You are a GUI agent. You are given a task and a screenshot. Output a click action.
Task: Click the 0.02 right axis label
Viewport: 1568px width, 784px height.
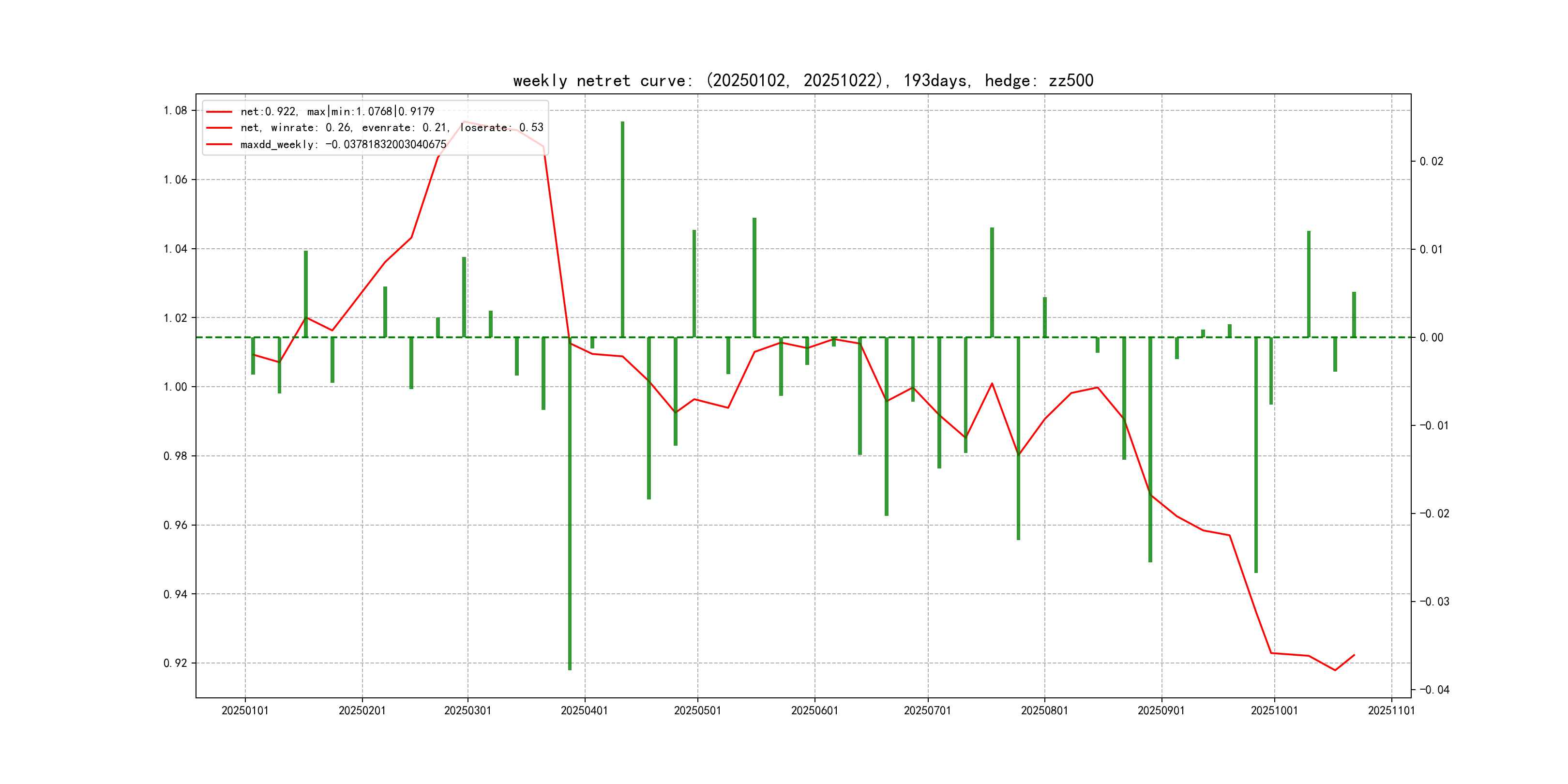coord(1431,161)
